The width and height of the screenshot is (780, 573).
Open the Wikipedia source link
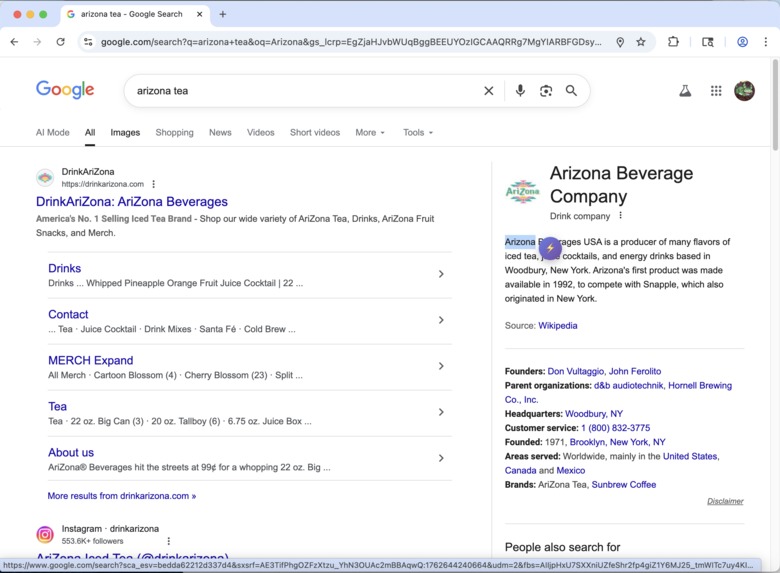coord(558,325)
